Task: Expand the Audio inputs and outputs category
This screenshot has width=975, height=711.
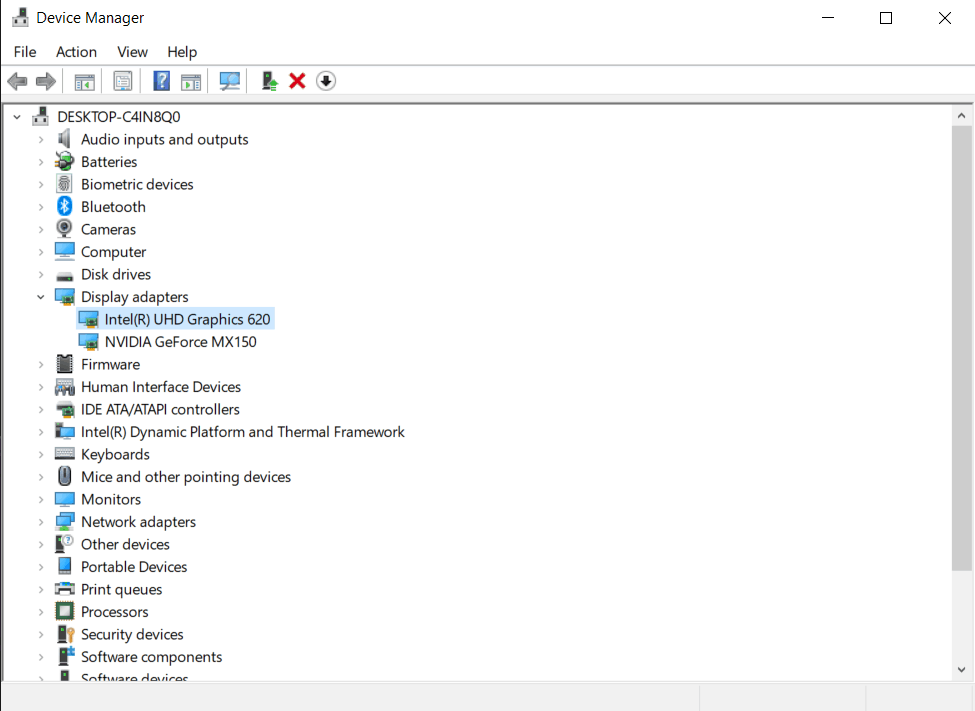Action: pyautogui.click(x=41, y=139)
